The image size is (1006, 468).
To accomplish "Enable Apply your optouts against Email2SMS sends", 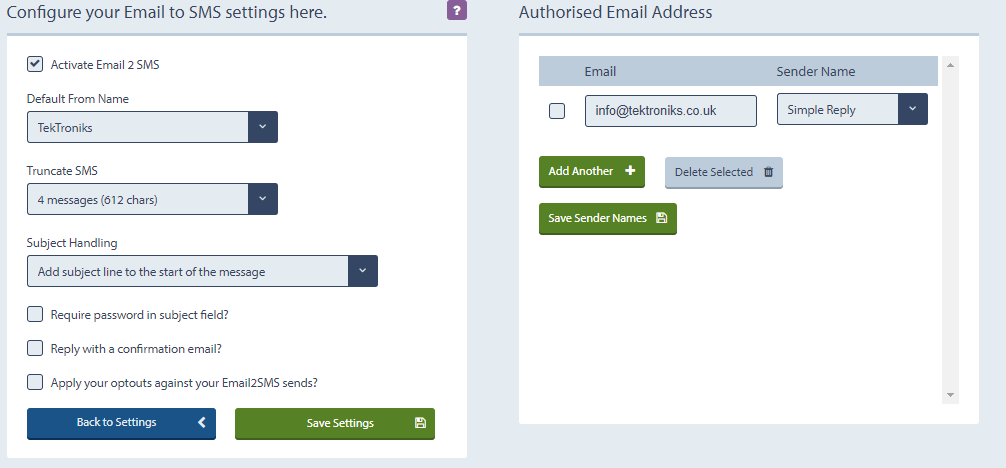I will point(35,383).
